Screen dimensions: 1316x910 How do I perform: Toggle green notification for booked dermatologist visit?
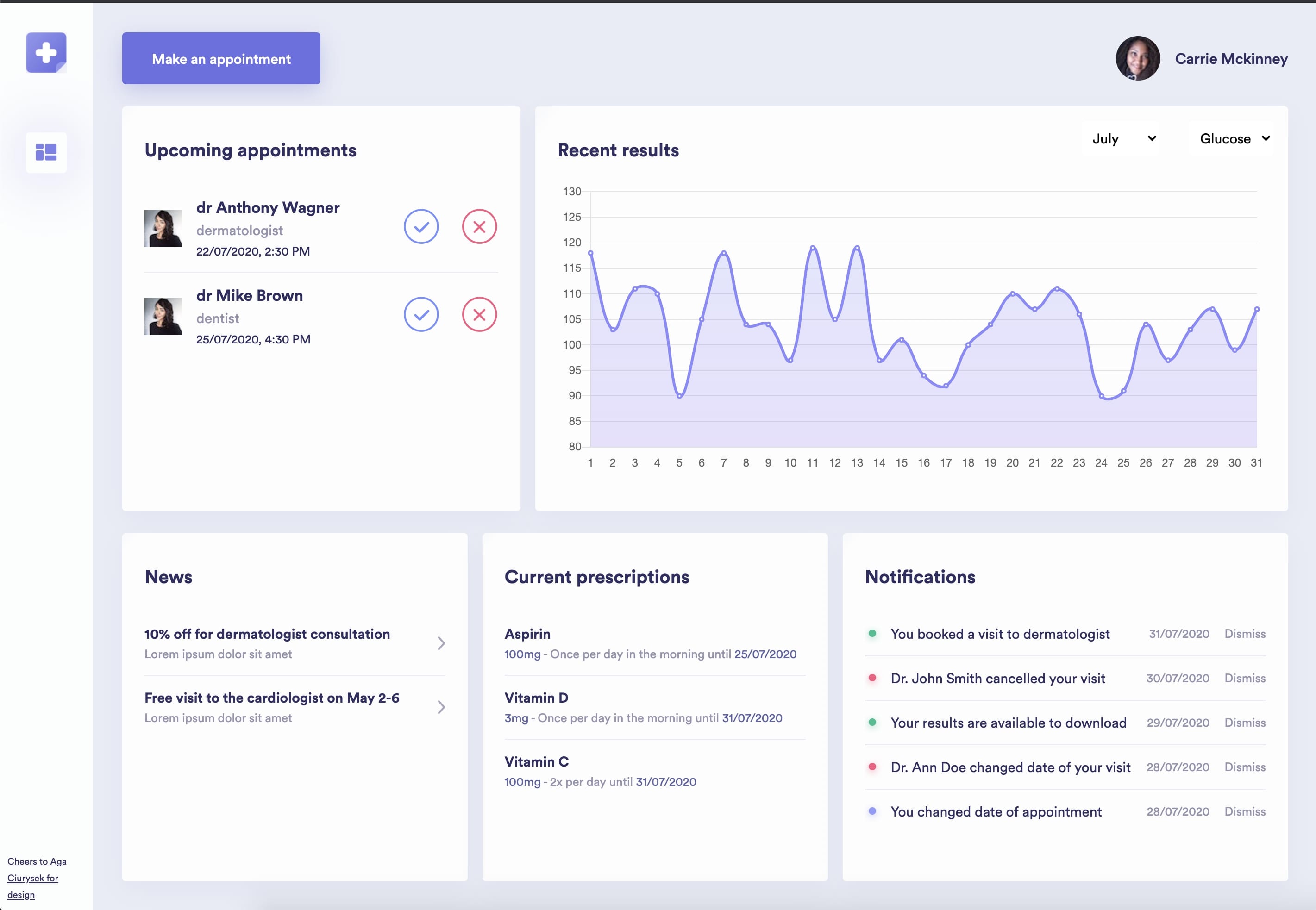[873, 633]
